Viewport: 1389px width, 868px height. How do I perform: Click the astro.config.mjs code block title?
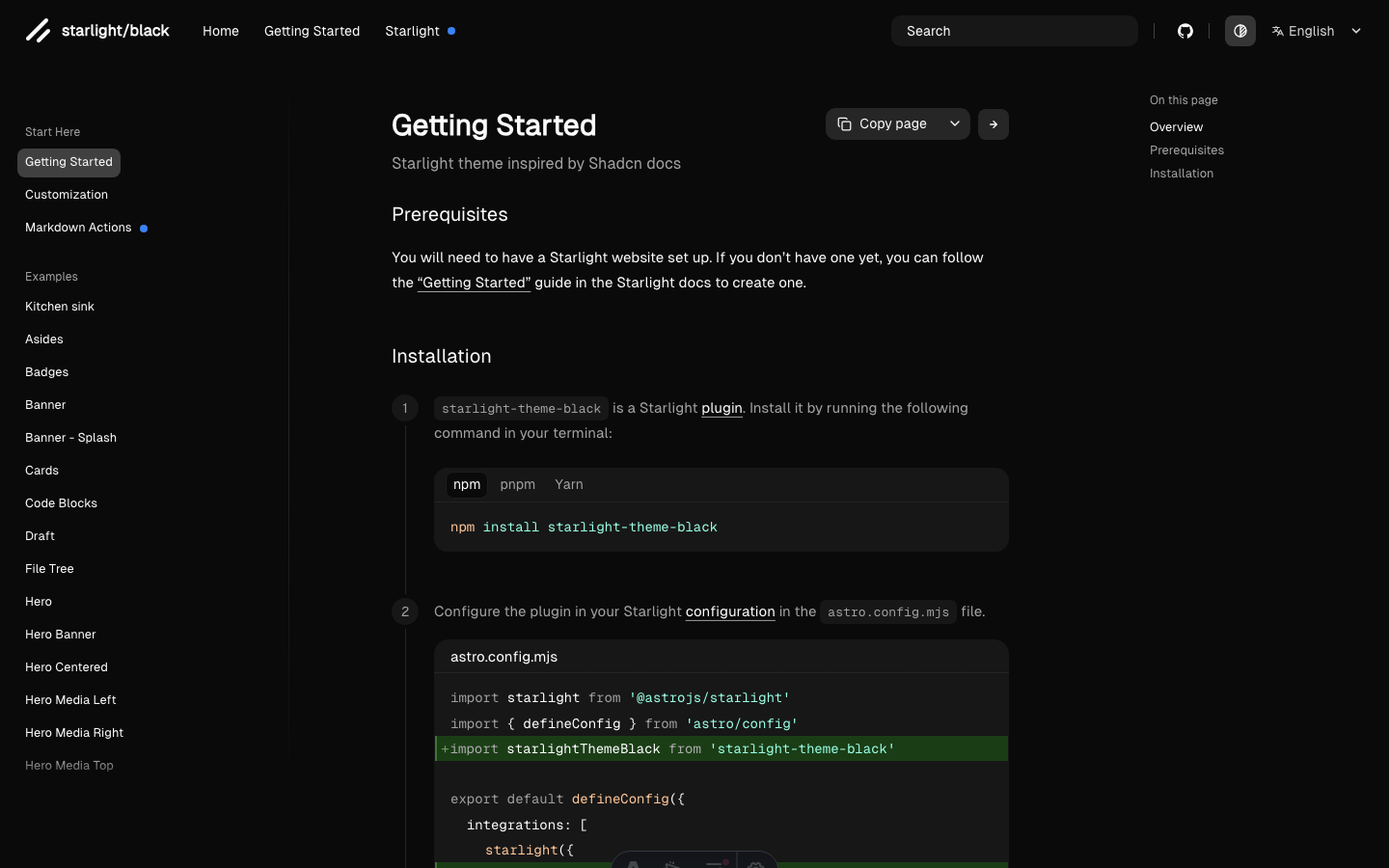click(x=504, y=657)
